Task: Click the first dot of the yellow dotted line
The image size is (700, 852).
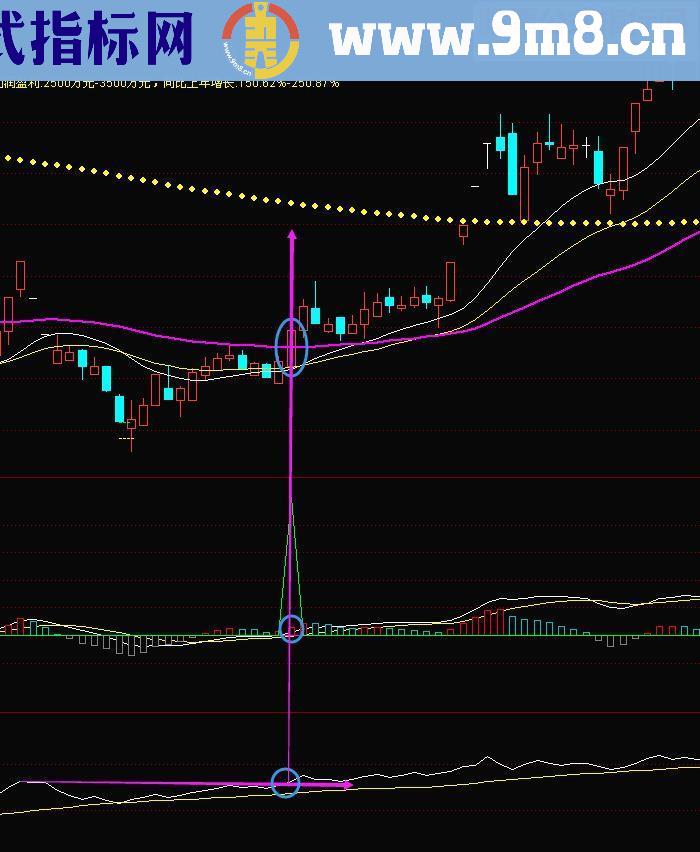Action: 8,157
